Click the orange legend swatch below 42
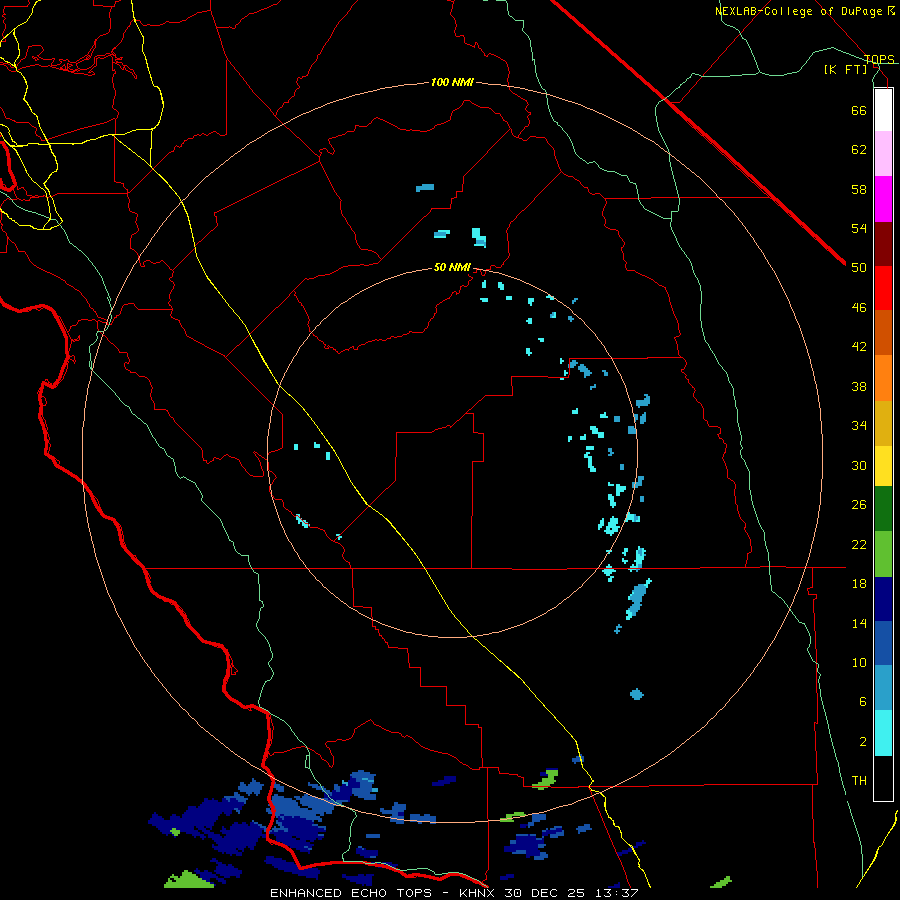Image resolution: width=900 pixels, height=900 pixels. tap(883, 378)
